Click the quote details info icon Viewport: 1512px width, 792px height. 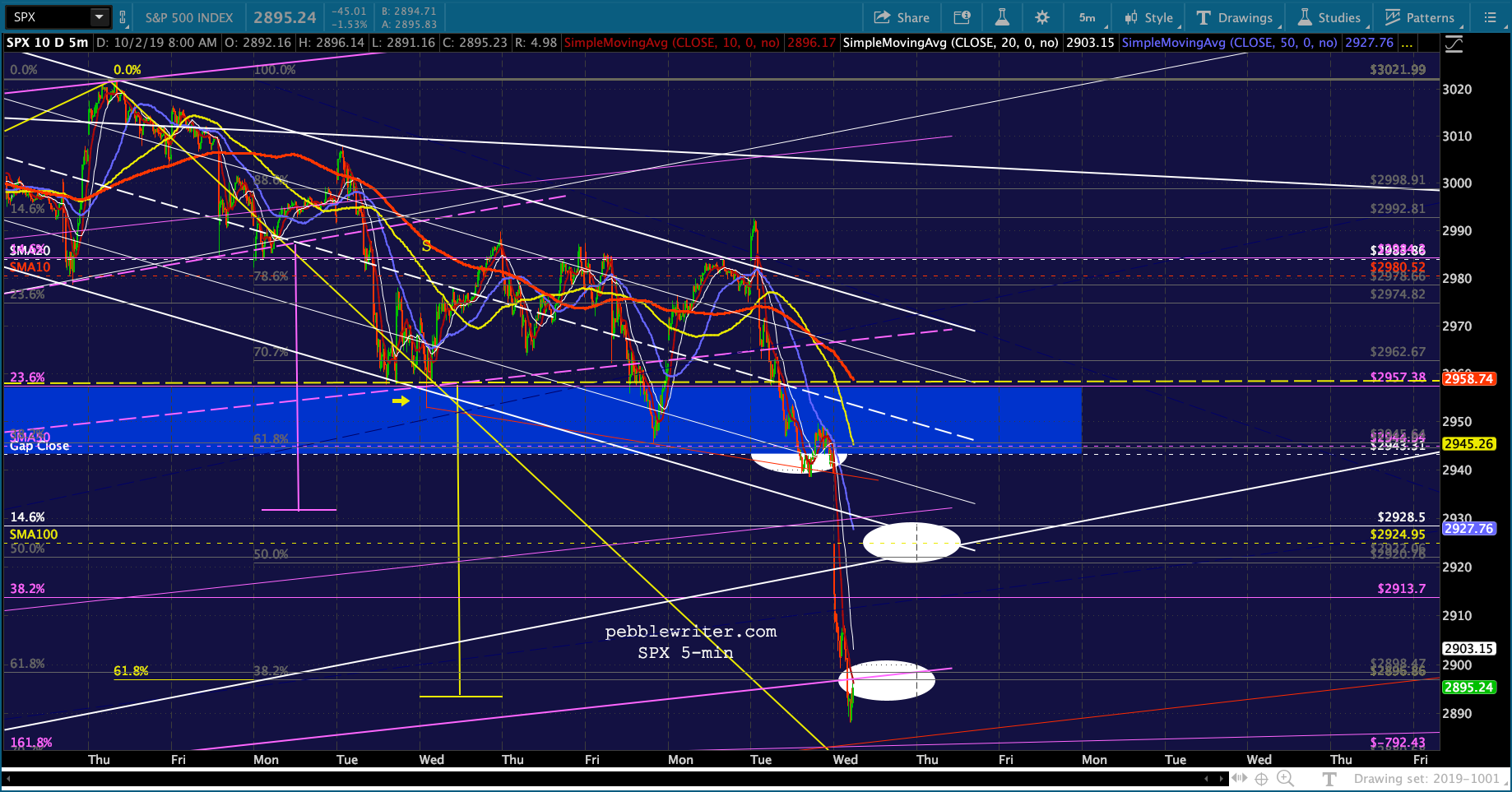961,17
